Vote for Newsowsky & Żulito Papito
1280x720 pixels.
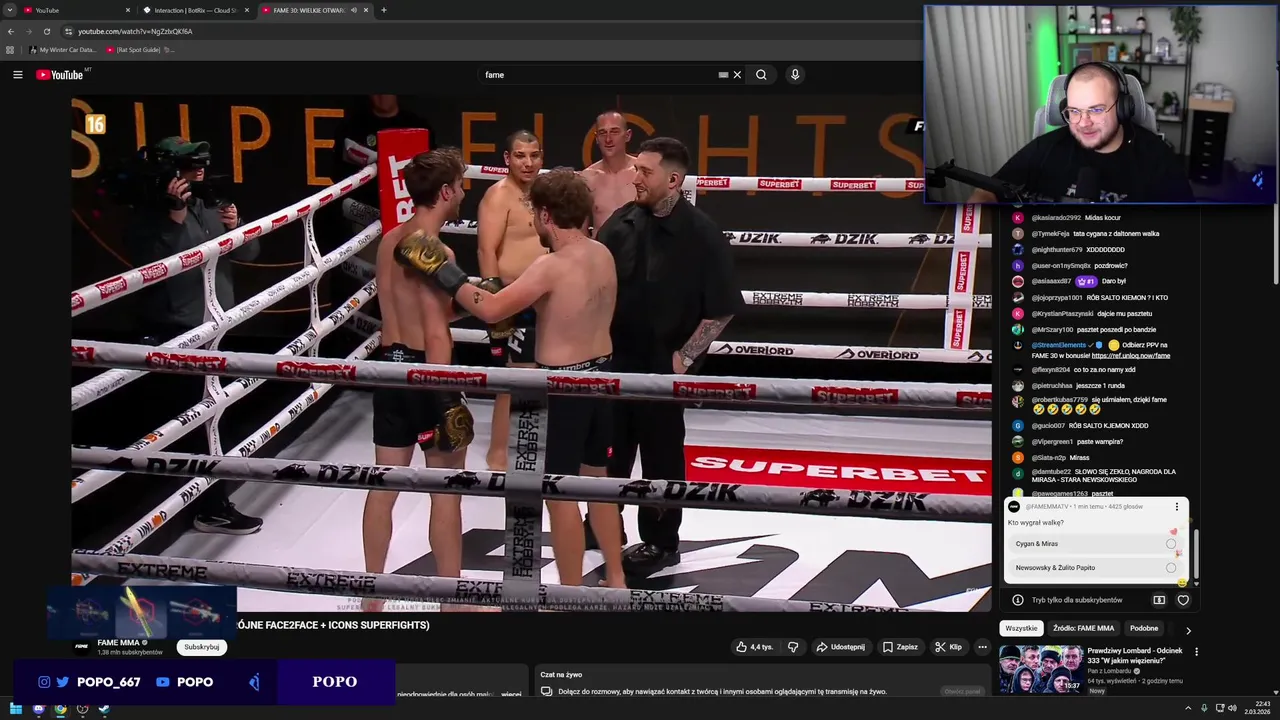click(x=1095, y=568)
